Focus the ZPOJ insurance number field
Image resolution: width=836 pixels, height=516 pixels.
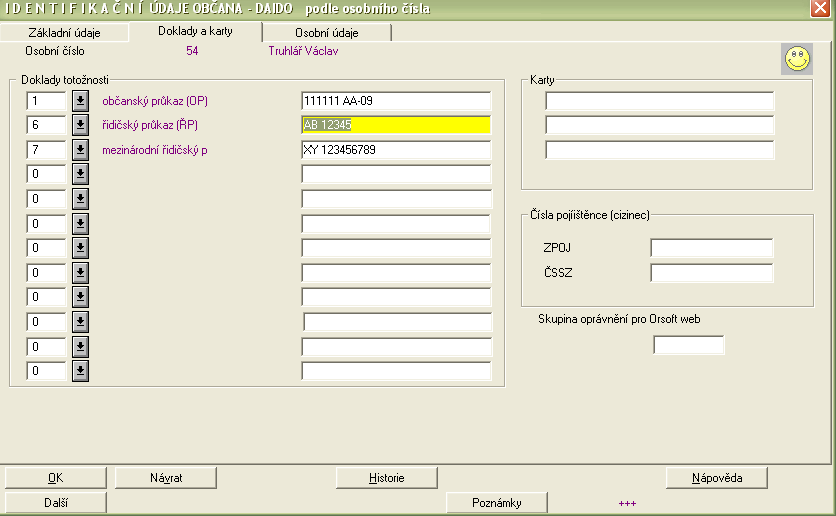(712, 248)
